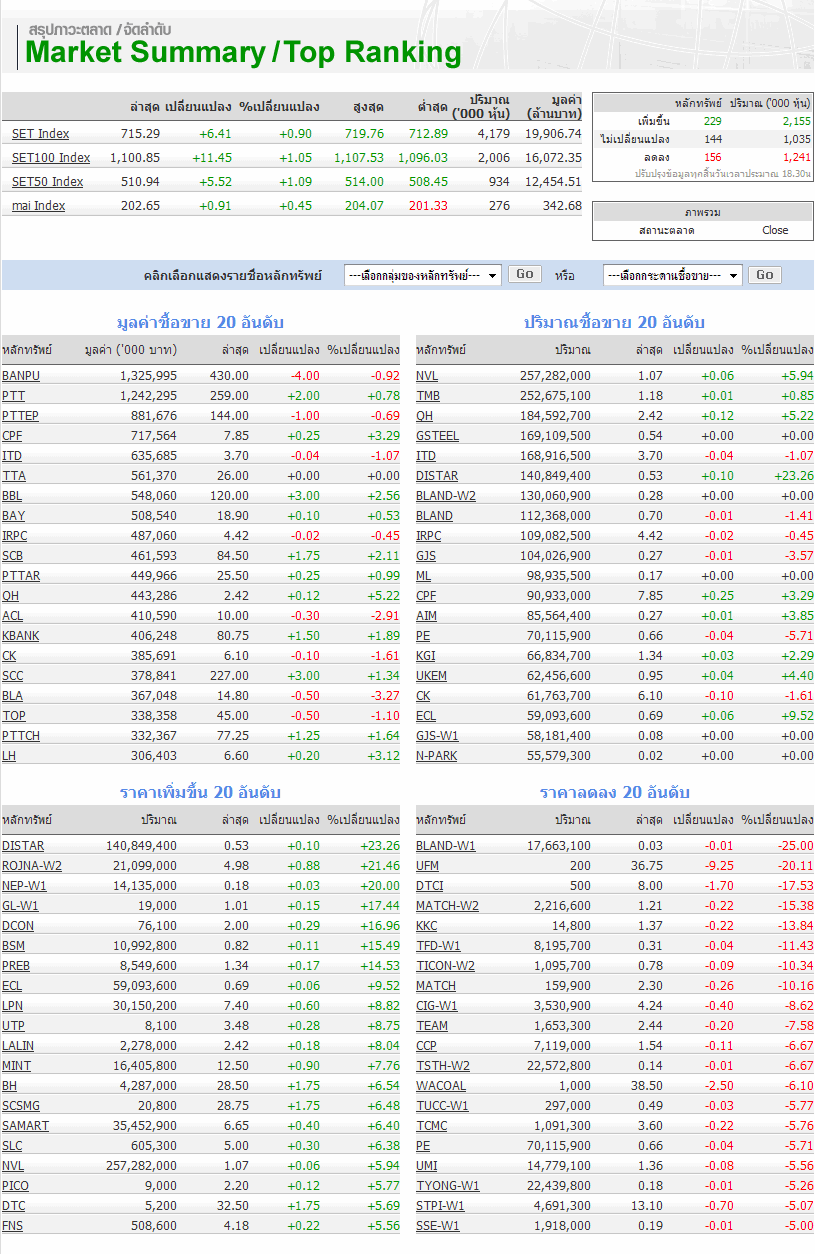Open NEP-W1 warrant link
Image resolution: width=815 pixels, height=1254 pixels.
point(24,886)
